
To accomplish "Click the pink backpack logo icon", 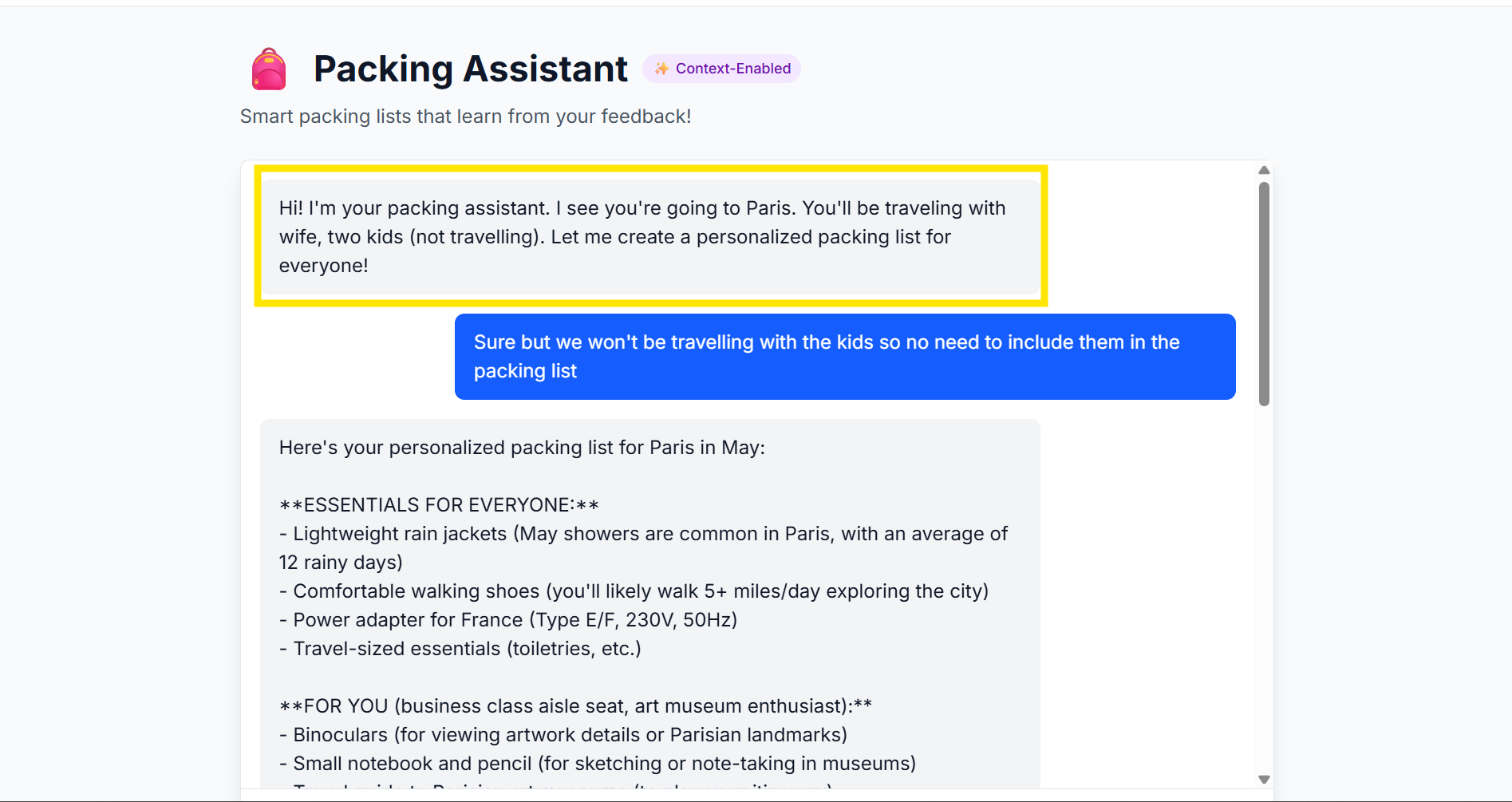I will (269, 69).
